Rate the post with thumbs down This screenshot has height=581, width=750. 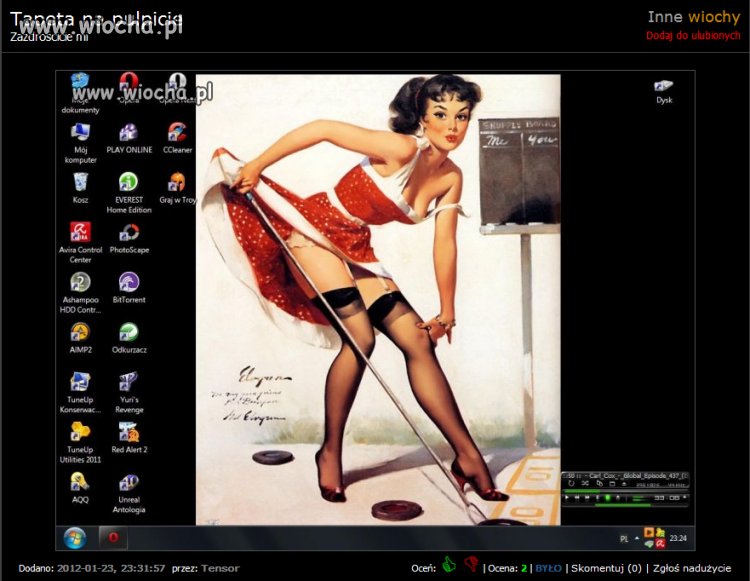tap(471, 565)
